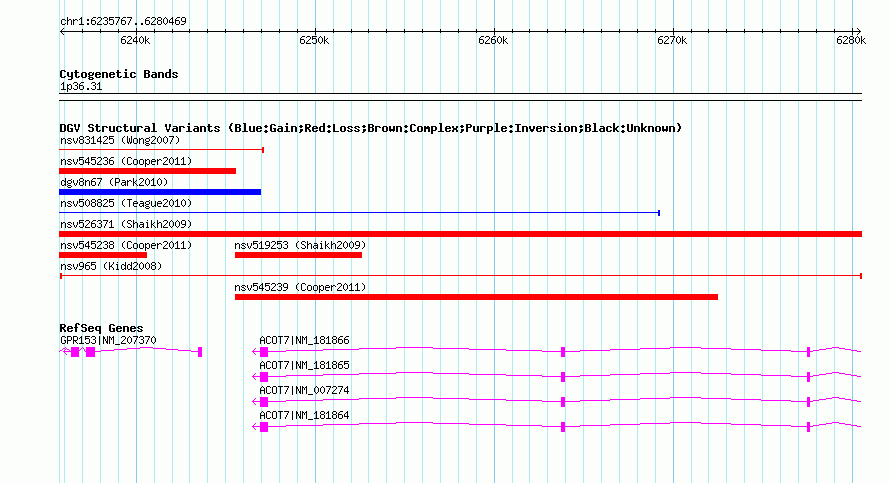Click right scroll arrow on the ruler
This screenshot has height=483, width=890.
pos(858,32)
